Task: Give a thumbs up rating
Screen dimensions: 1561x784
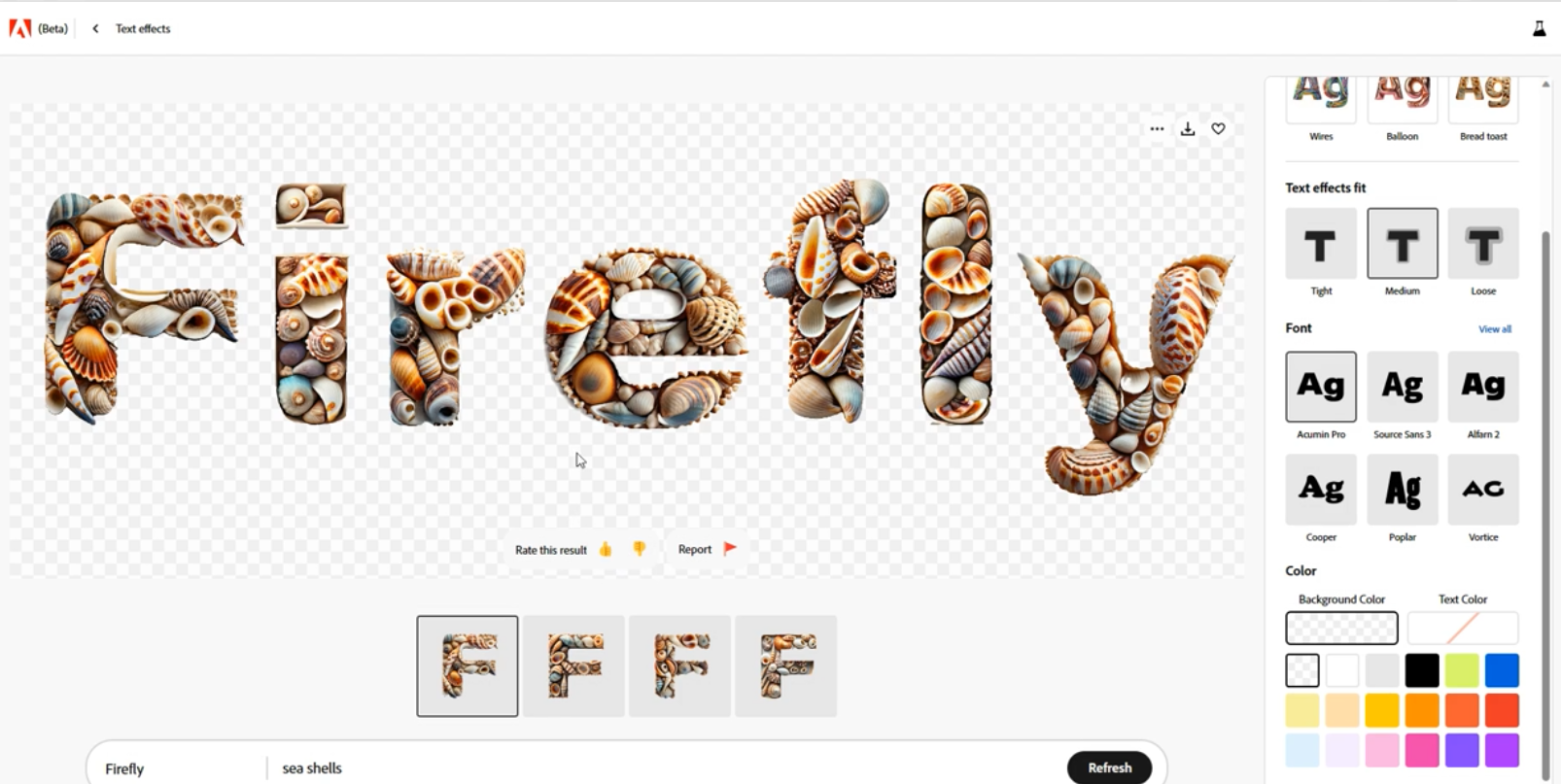Action: (606, 549)
